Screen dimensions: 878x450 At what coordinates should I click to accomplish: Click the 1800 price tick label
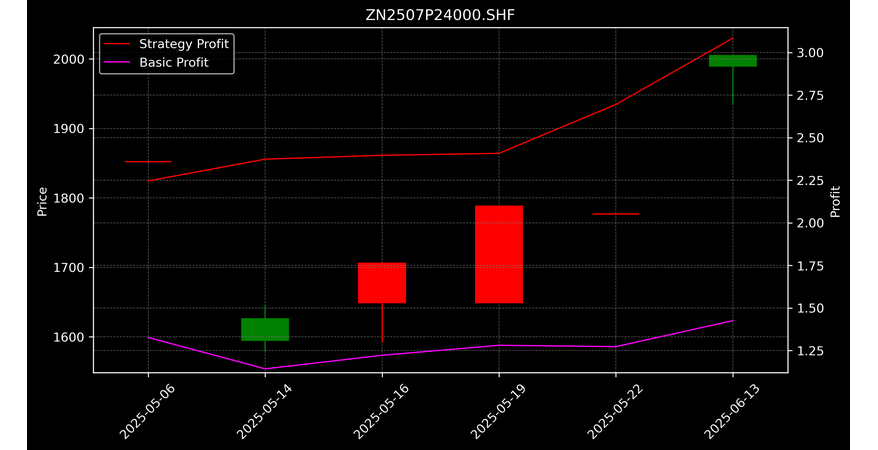pos(68,198)
